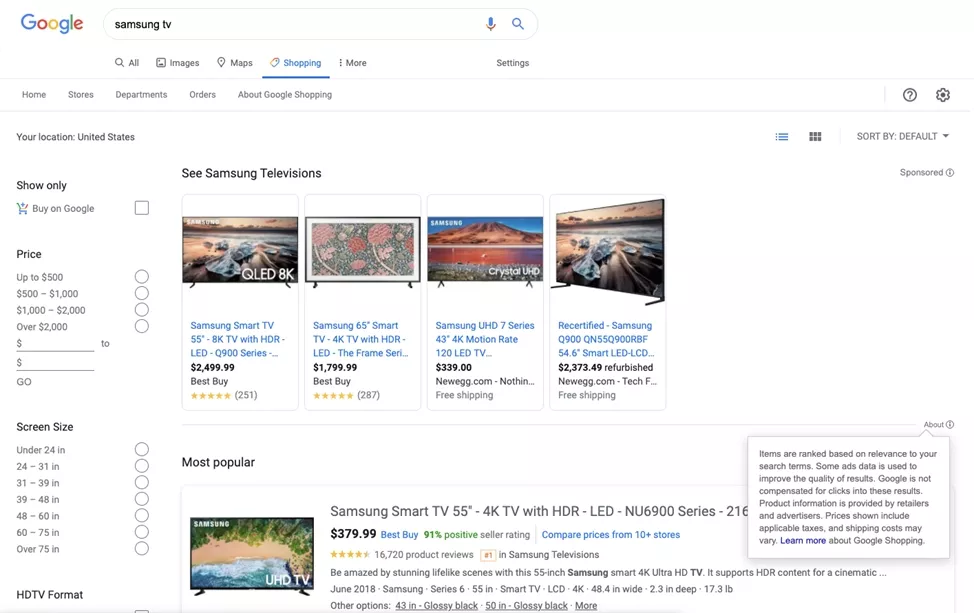Open the Images tab

point(178,63)
